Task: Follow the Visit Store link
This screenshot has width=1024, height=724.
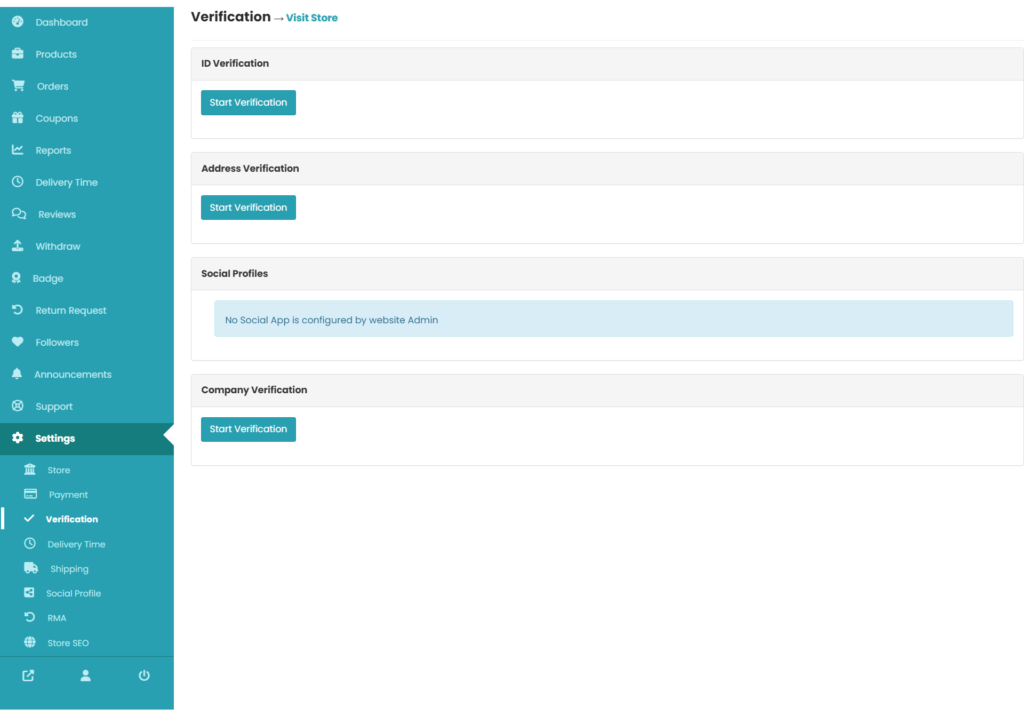Action: tap(312, 18)
